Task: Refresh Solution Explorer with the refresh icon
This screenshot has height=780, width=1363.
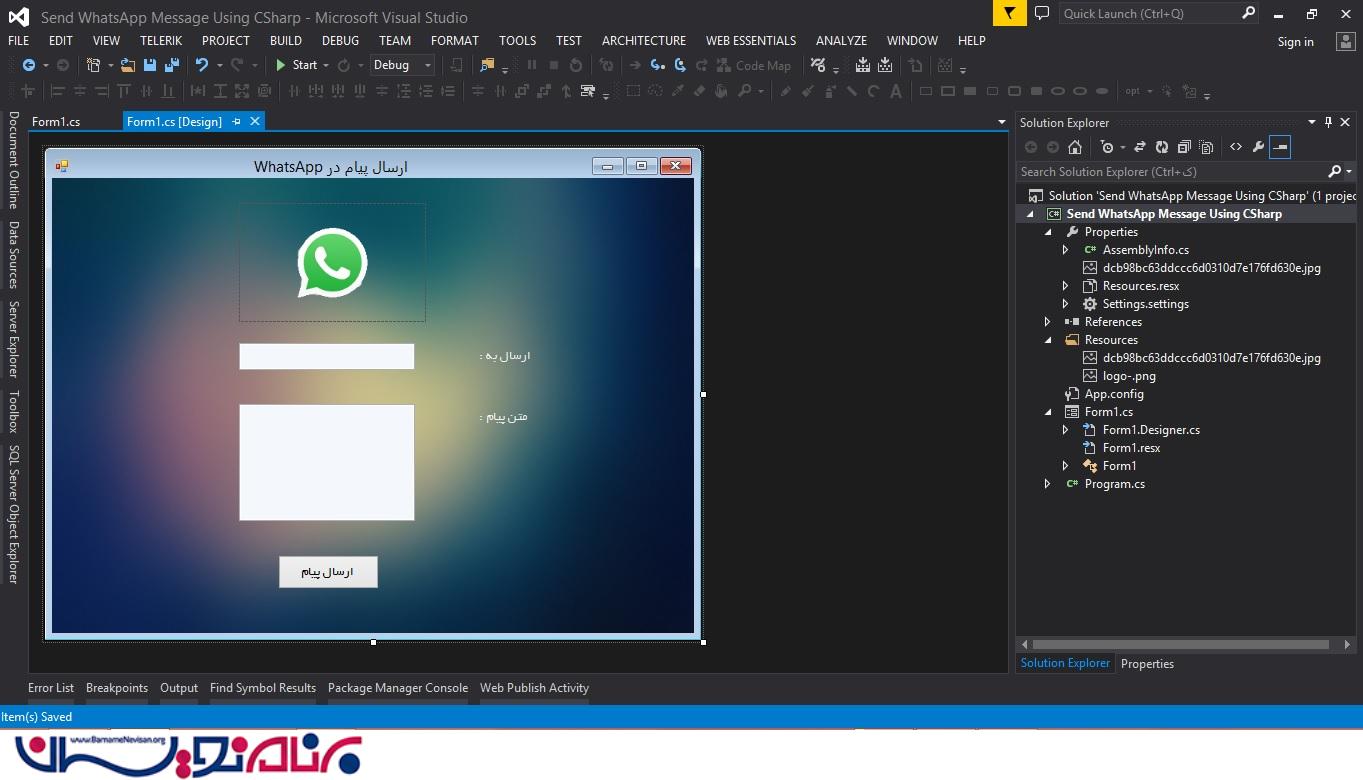Action: tap(1162, 147)
